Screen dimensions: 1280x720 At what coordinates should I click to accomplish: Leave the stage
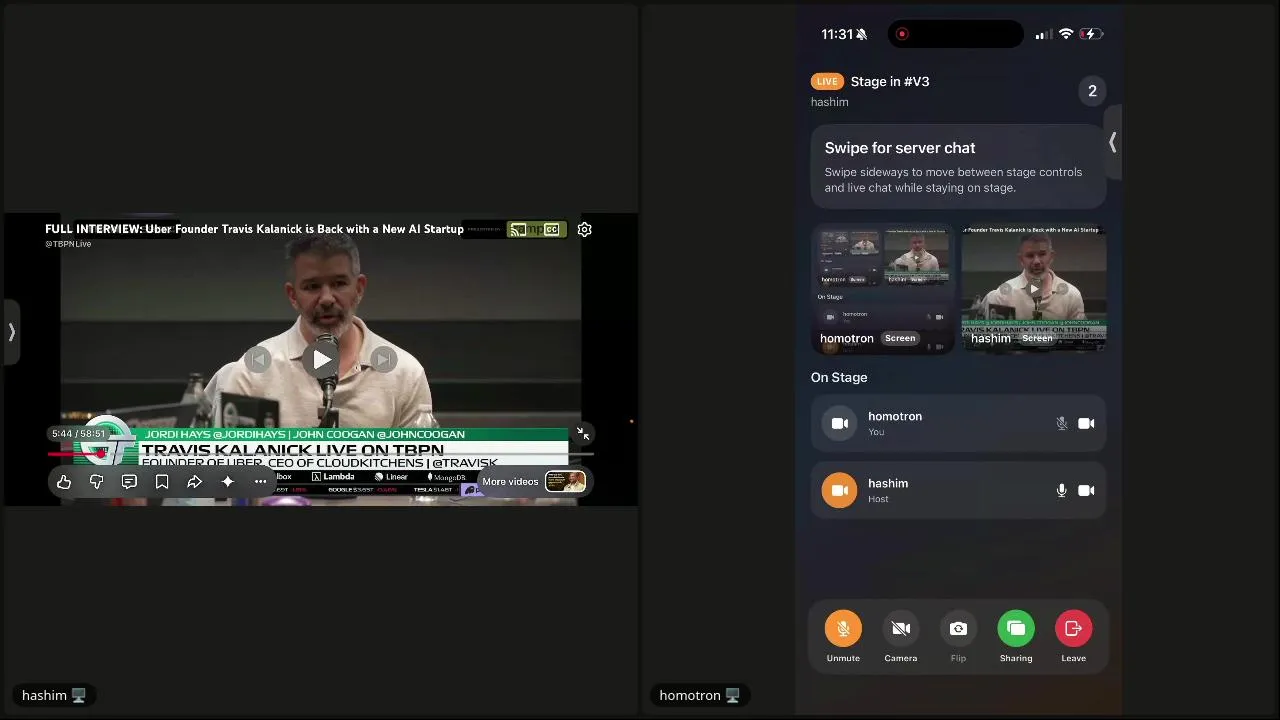1073,629
